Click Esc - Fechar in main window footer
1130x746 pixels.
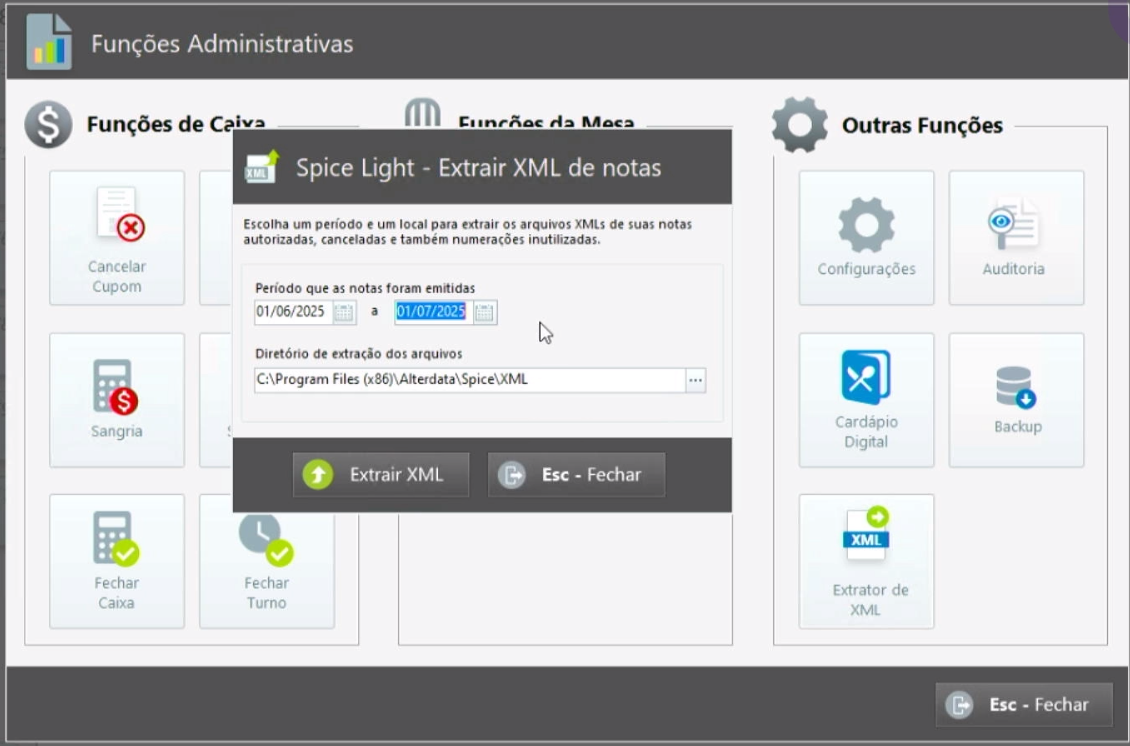pyautogui.click(x=1024, y=704)
